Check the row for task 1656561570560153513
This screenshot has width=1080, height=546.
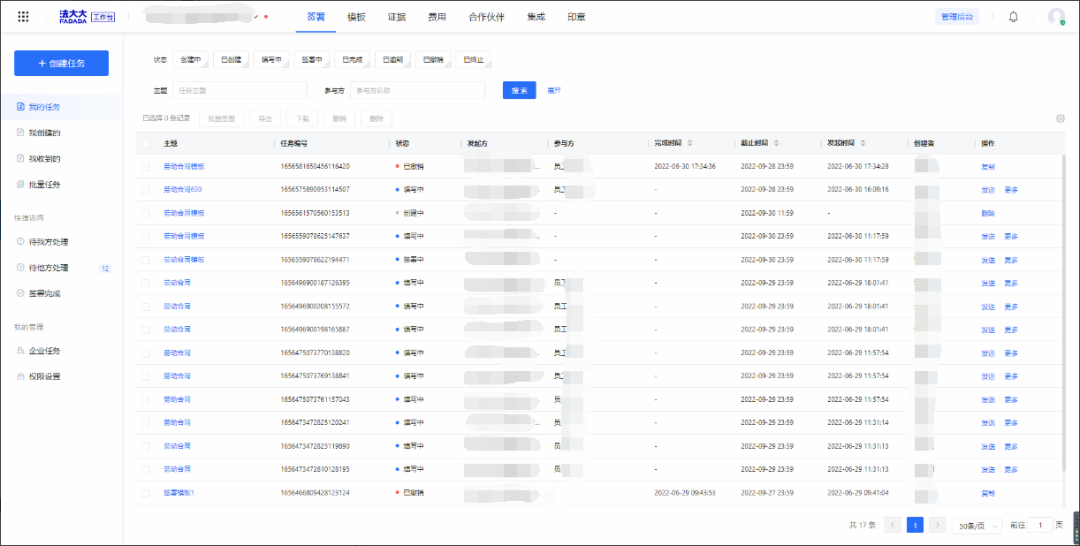[x=145, y=213]
